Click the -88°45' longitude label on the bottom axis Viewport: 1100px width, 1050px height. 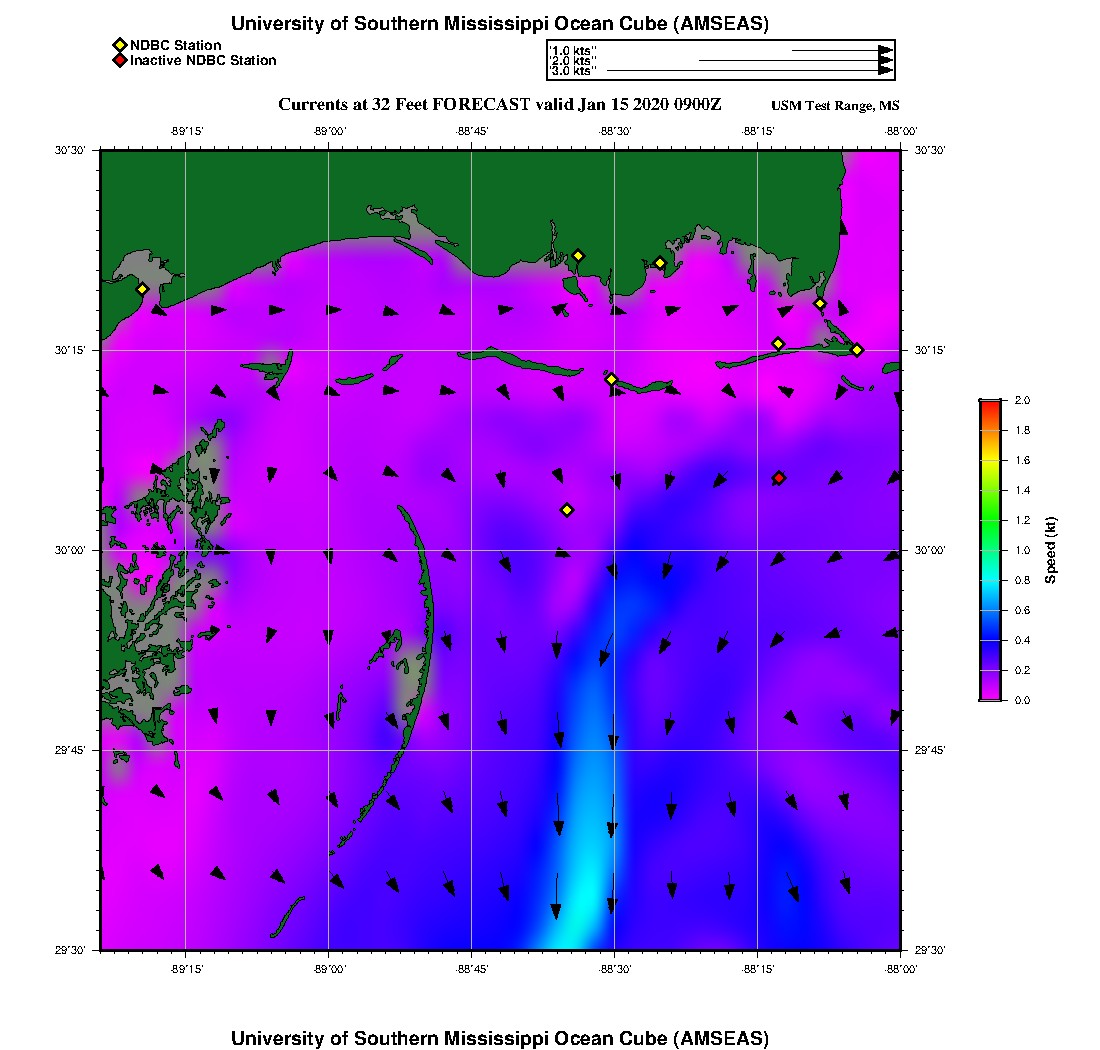pos(471,969)
